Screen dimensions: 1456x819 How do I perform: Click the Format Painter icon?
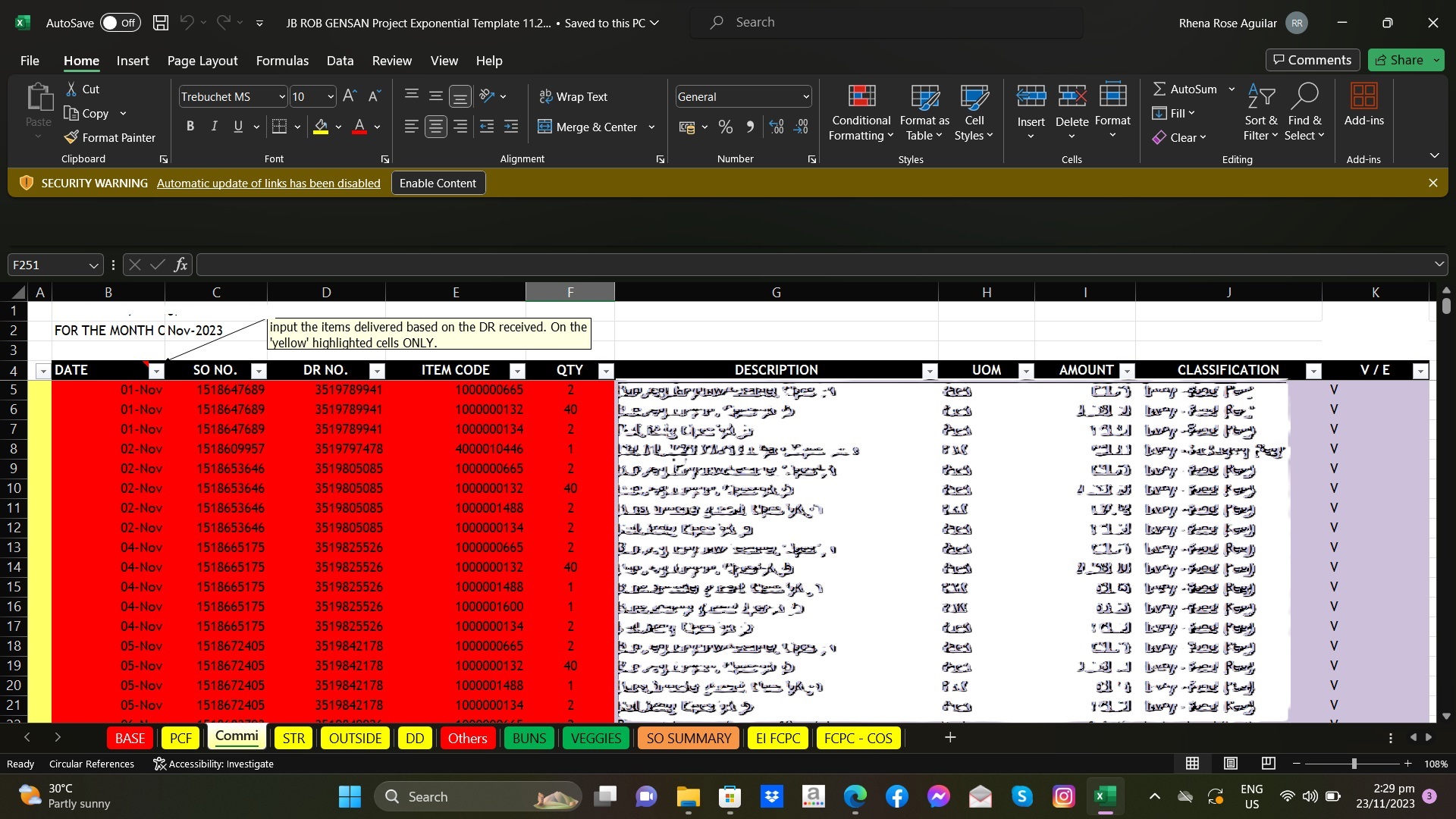click(72, 137)
